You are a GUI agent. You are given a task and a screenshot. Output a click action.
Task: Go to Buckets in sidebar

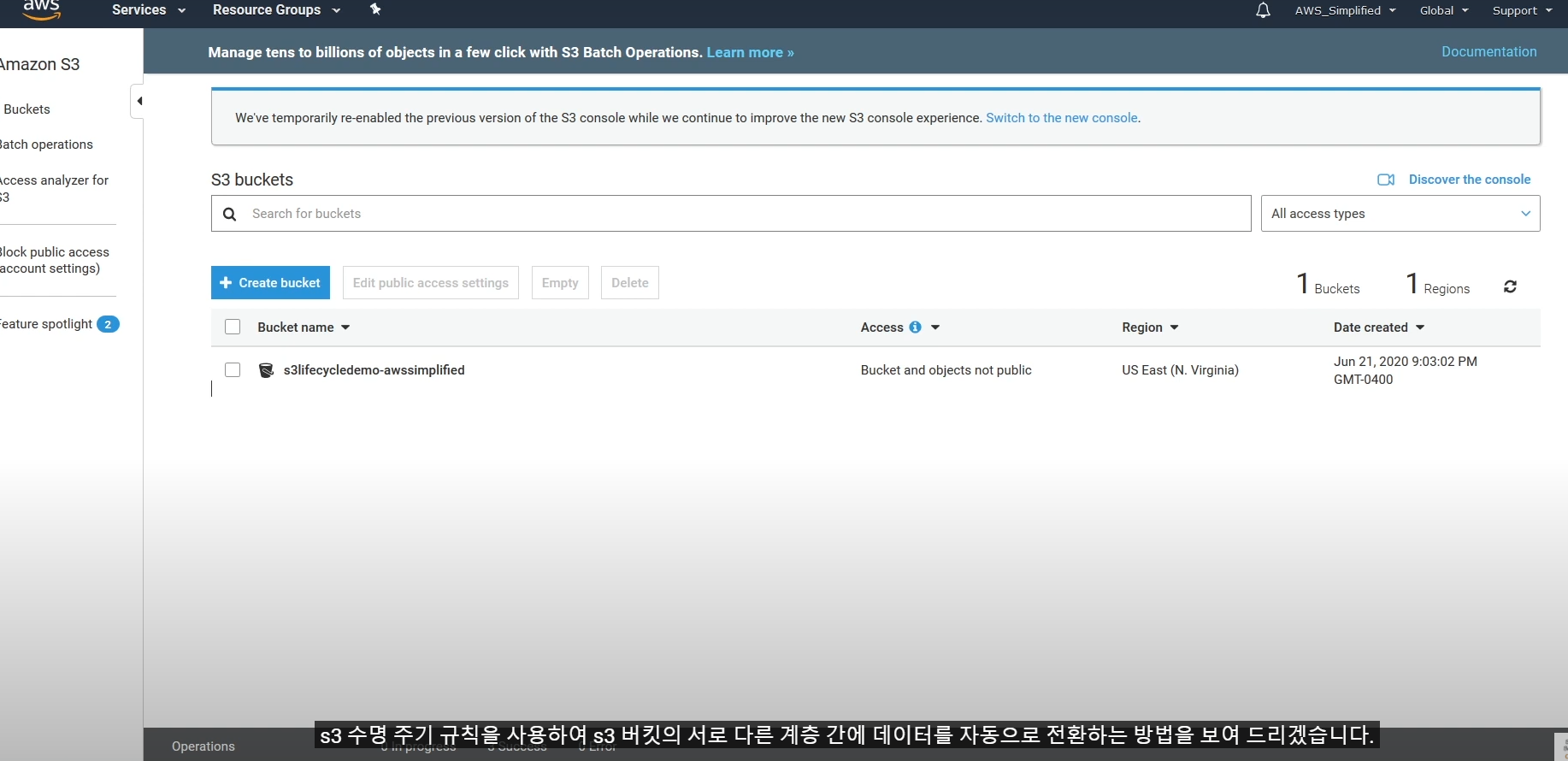point(27,109)
